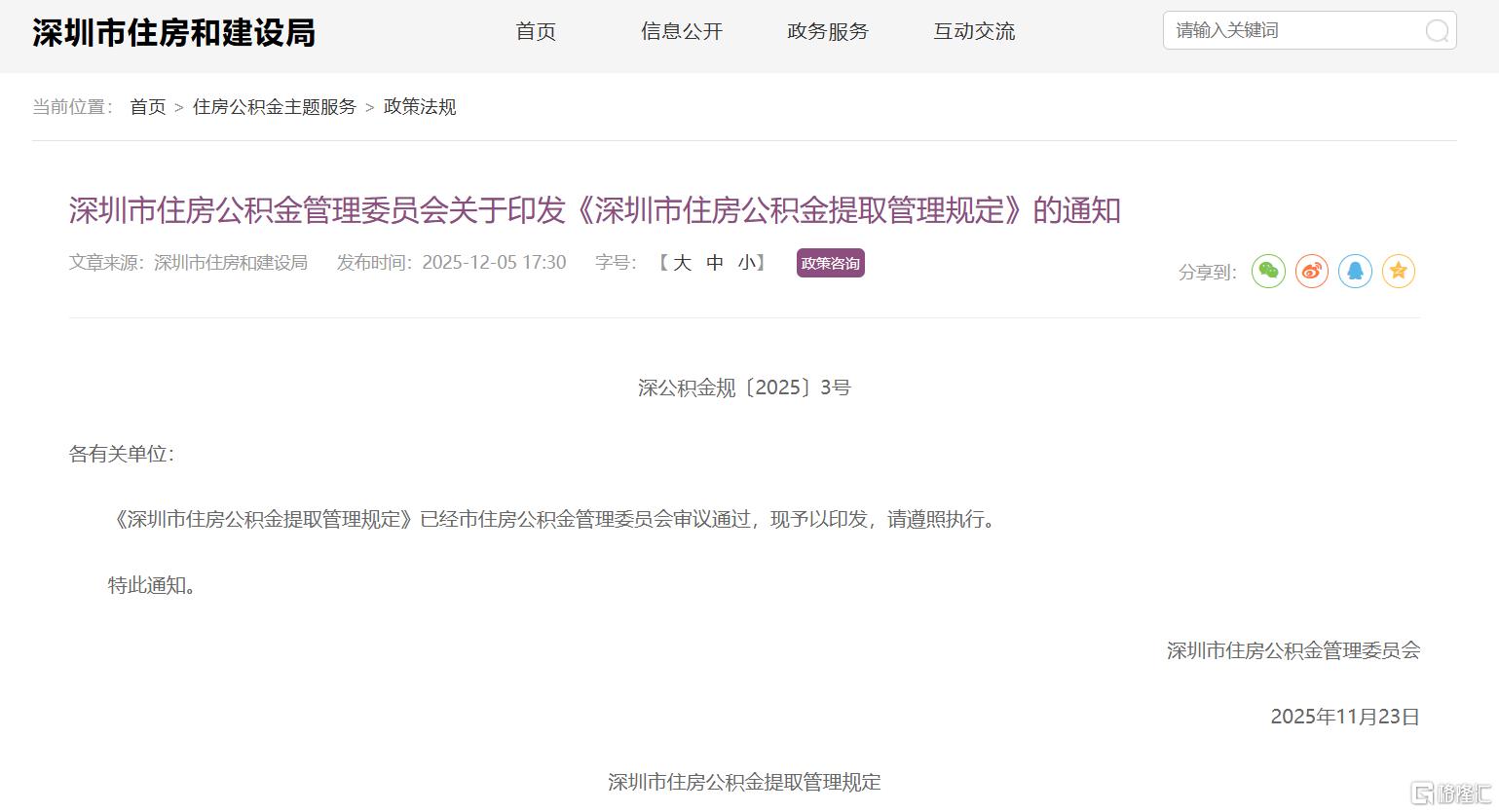Open the 政务服务 menu item

(x=828, y=32)
